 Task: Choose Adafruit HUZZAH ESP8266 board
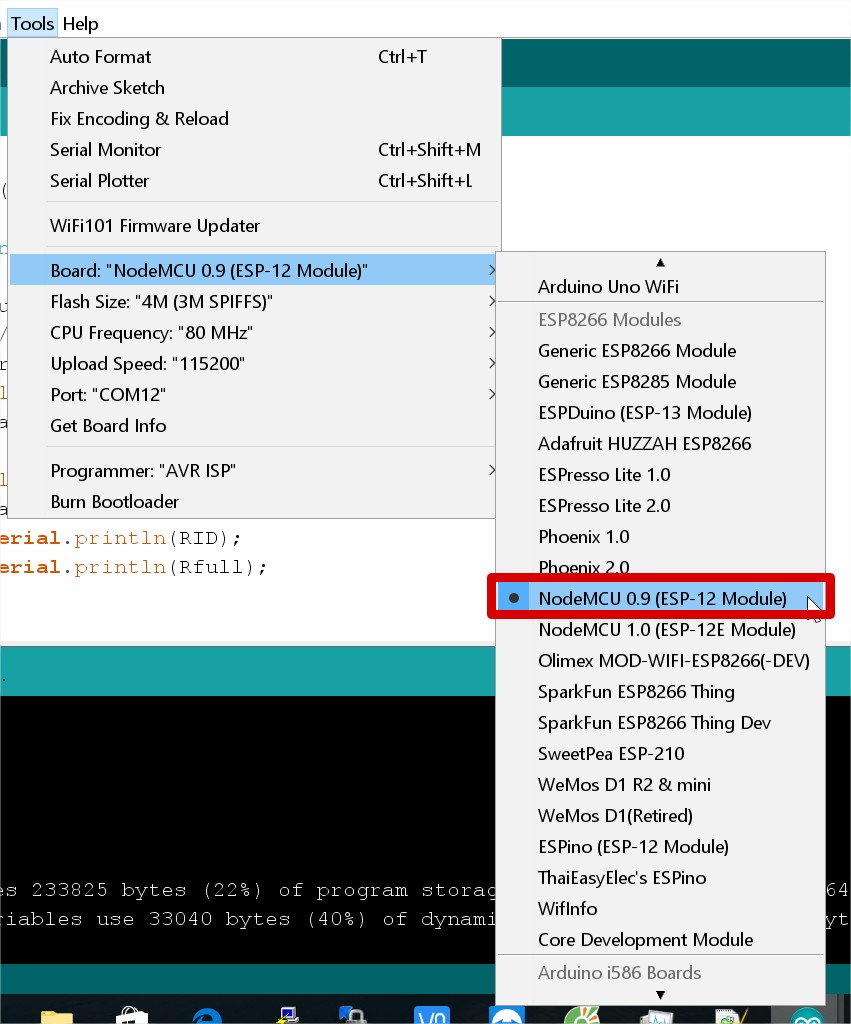click(x=660, y=444)
